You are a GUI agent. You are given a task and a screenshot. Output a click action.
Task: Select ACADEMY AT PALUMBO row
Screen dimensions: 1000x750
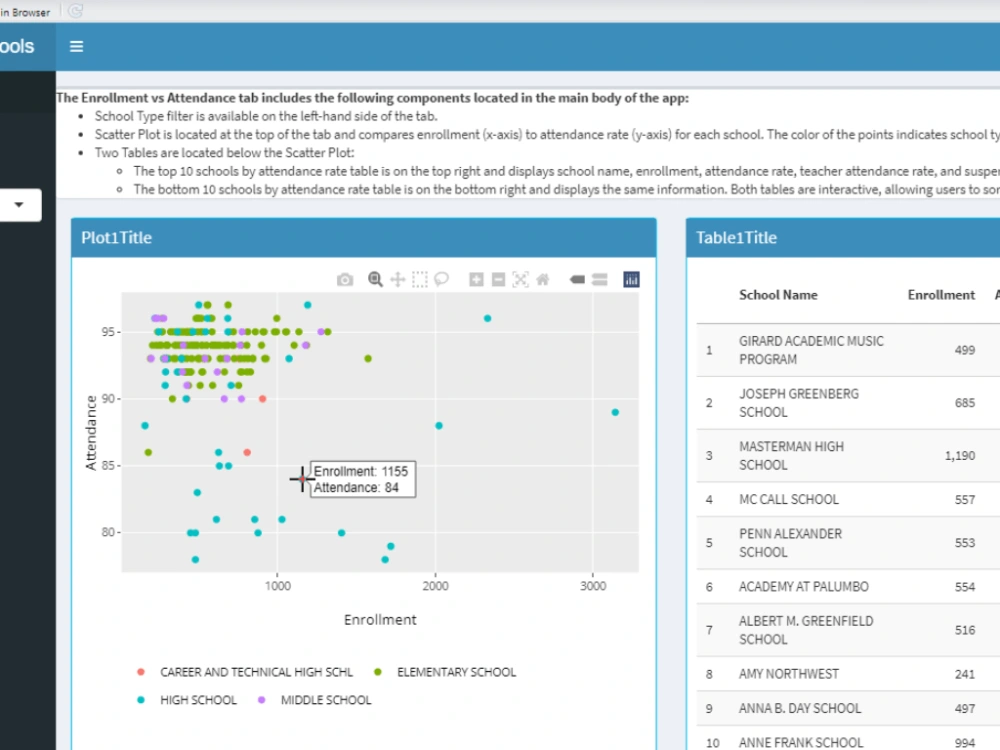tap(848, 587)
